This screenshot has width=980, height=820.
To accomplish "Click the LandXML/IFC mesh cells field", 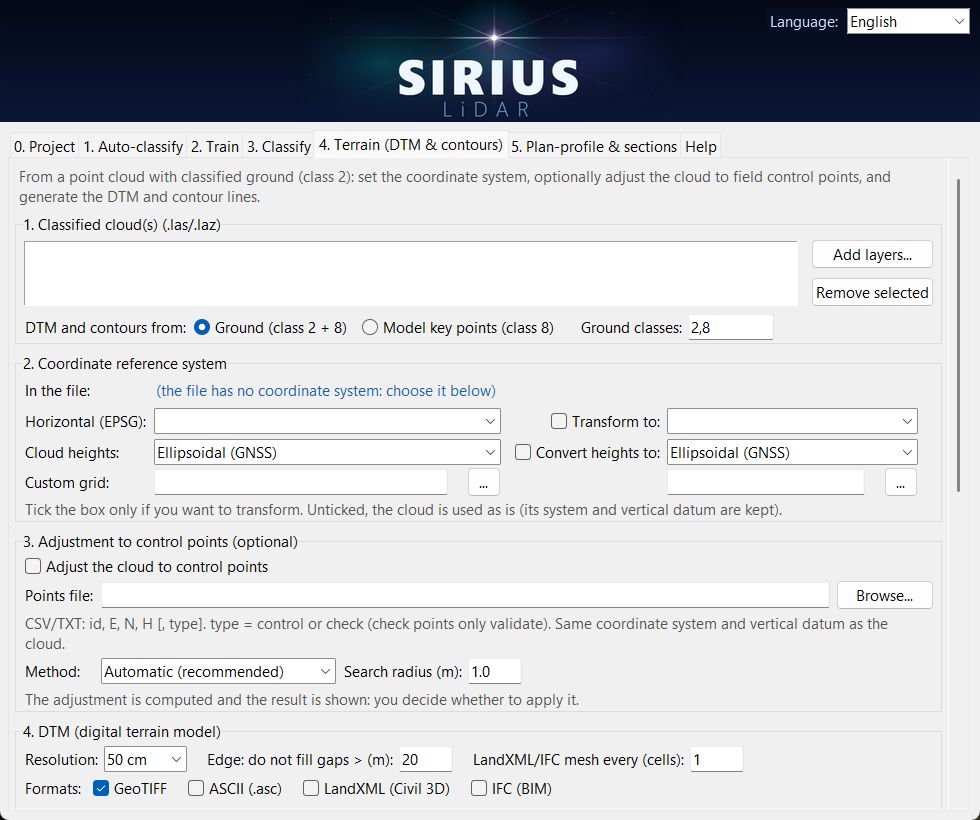I will pos(717,759).
